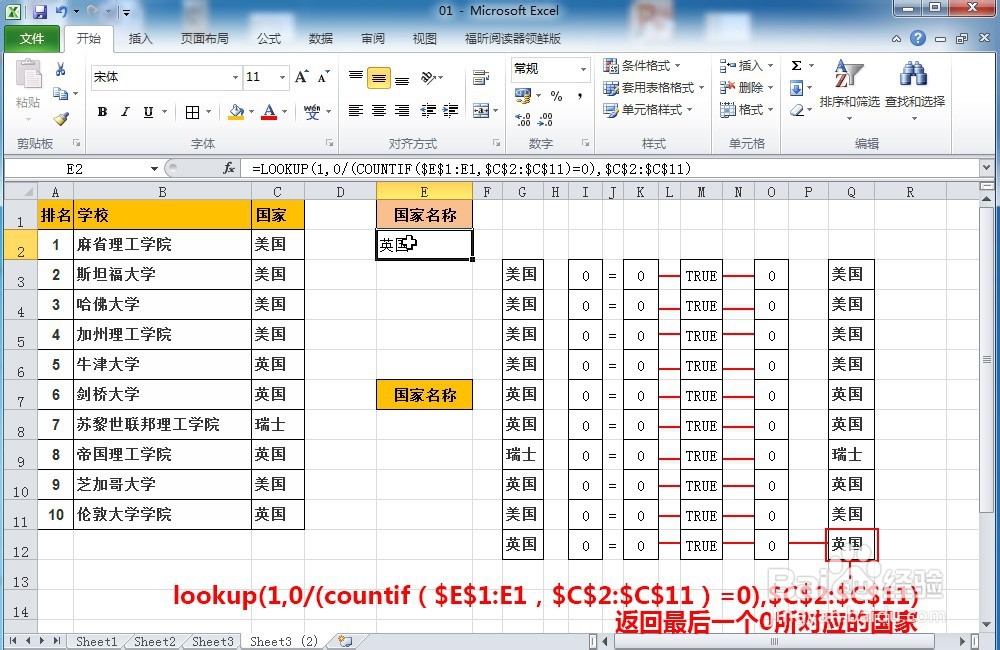The height and width of the screenshot is (650, 1000).
Task: Switch to the 插入 ribbon tab
Action: 140,38
